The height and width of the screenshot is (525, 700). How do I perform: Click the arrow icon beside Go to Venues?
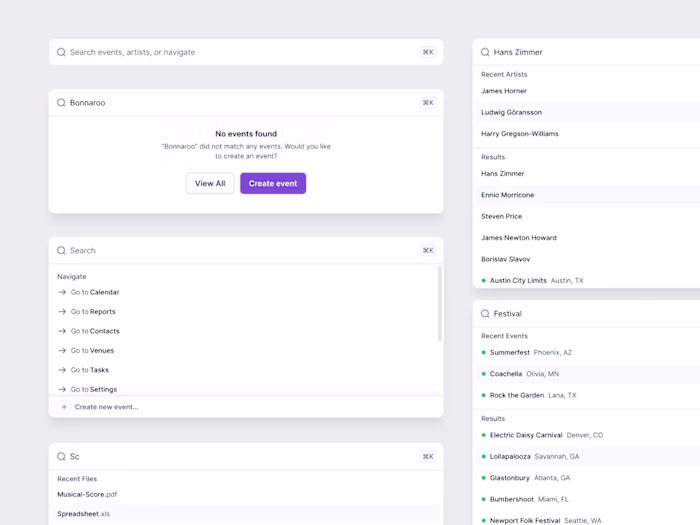point(62,350)
